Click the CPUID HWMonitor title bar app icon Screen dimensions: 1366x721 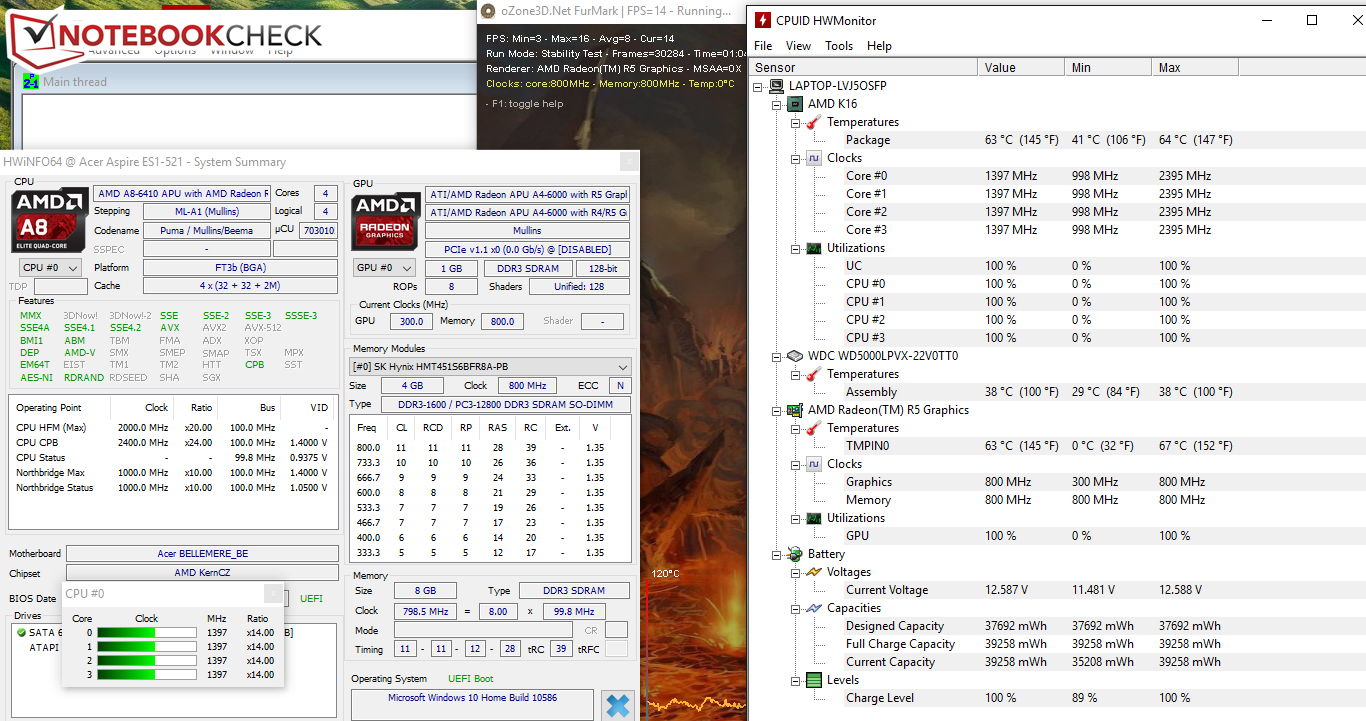pos(763,20)
